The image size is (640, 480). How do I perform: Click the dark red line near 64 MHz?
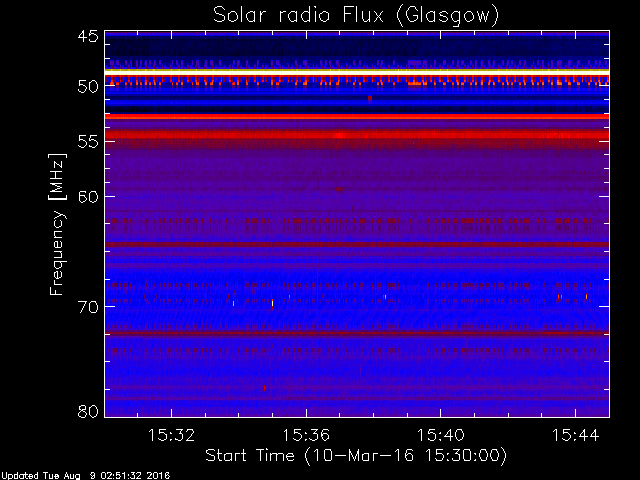(x=357, y=244)
